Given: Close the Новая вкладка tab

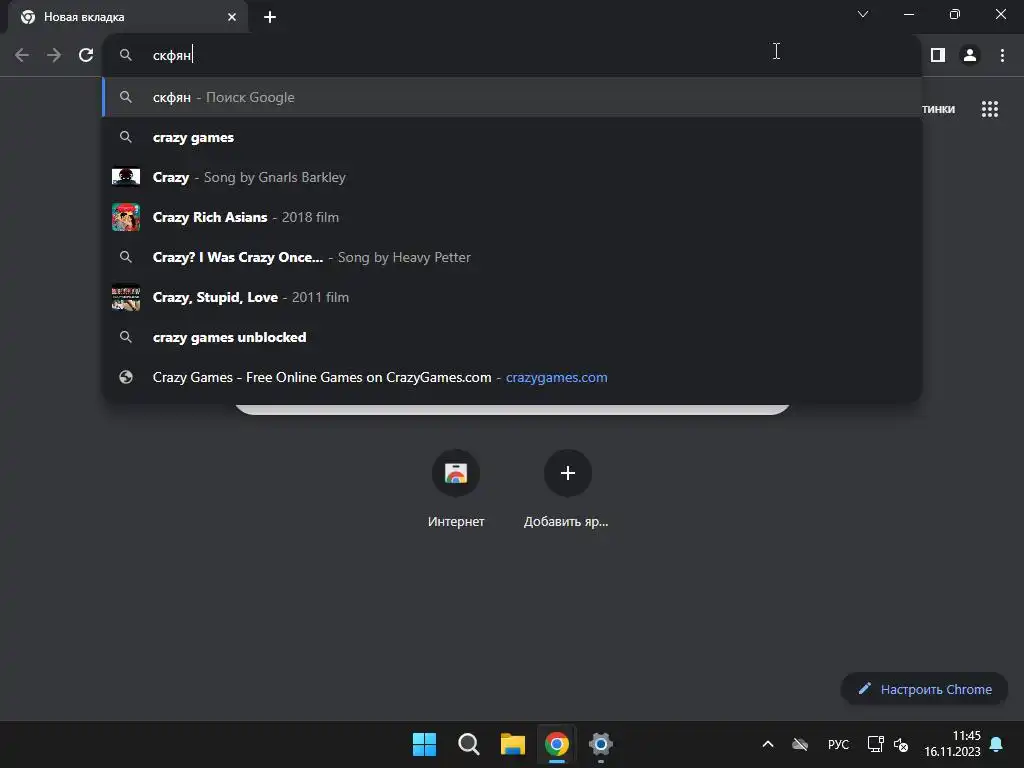Looking at the screenshot, I should [232, 17].
